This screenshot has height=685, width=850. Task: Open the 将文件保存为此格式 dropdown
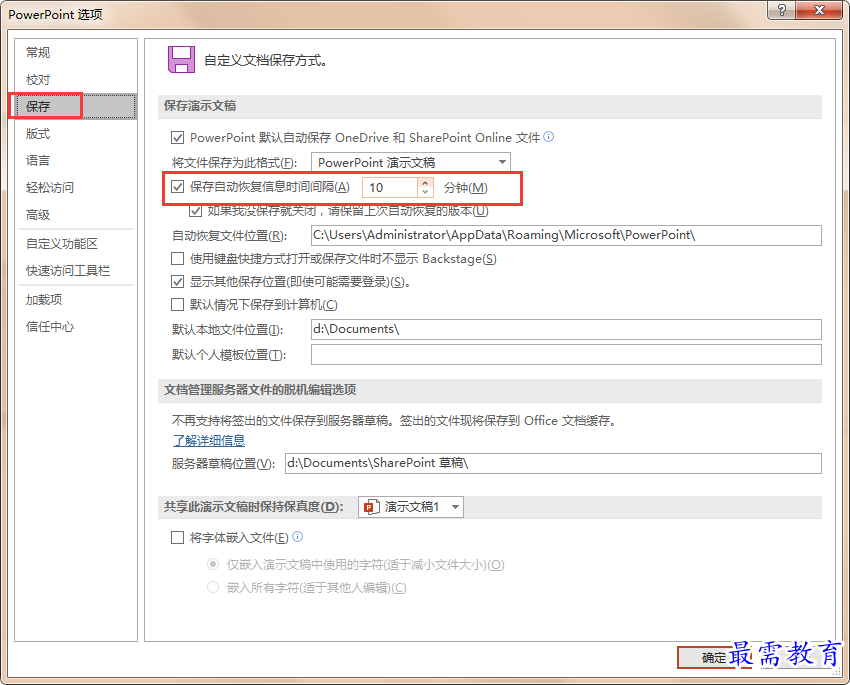pos(411,162)
